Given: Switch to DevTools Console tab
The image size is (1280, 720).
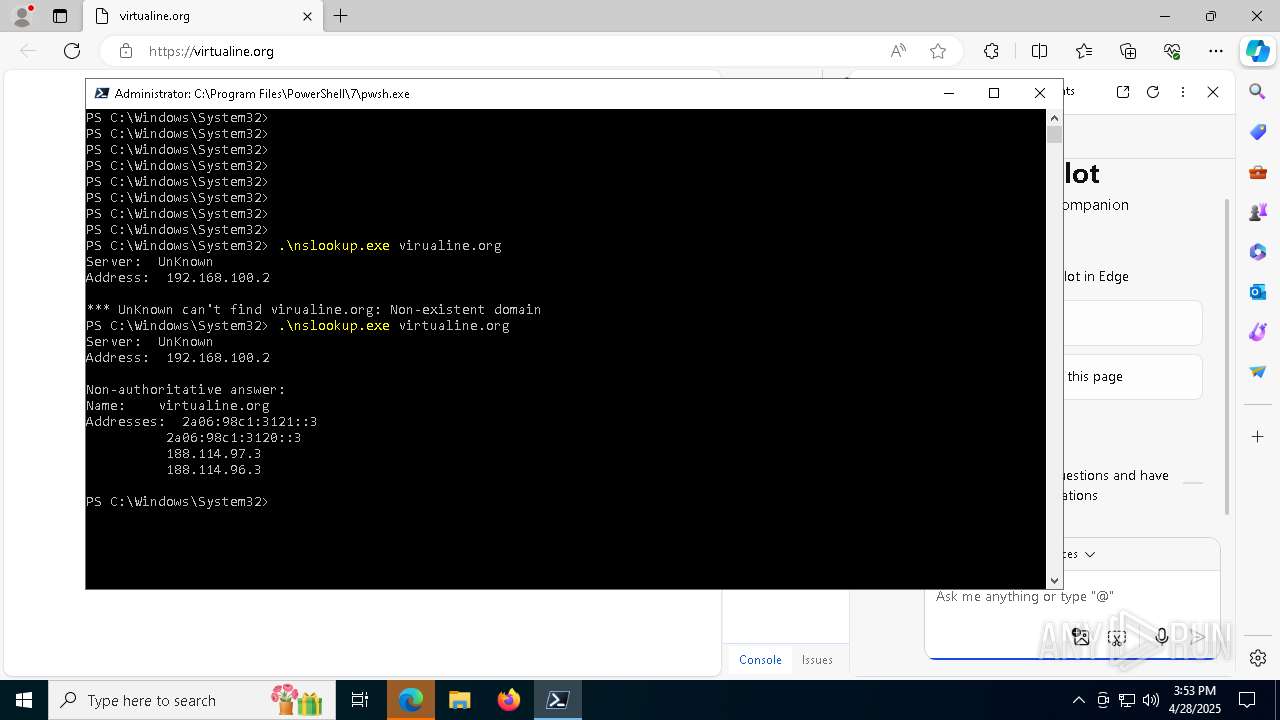Looking at the screenshot, I should [x=760, y=660].
